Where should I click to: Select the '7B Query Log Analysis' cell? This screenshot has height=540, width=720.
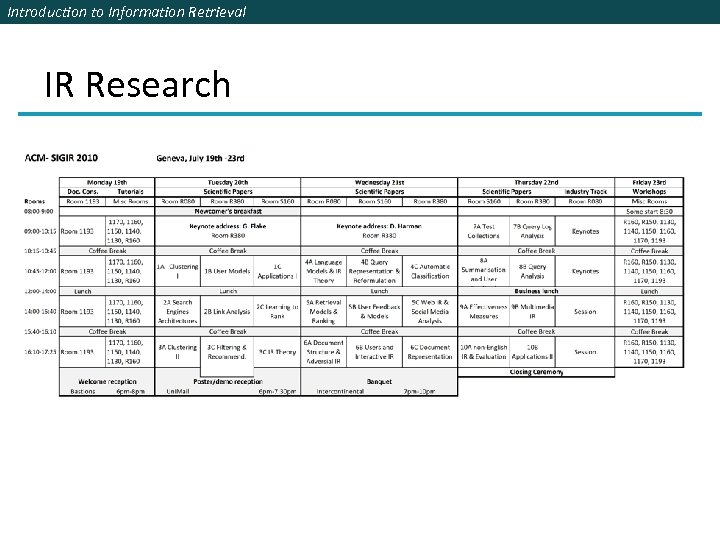coord(532,231)
